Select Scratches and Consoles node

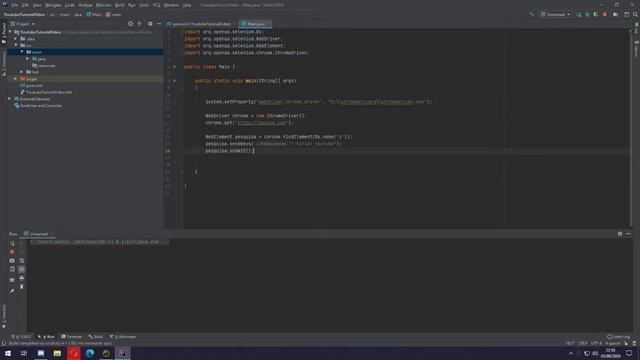(x=38, y=106)
